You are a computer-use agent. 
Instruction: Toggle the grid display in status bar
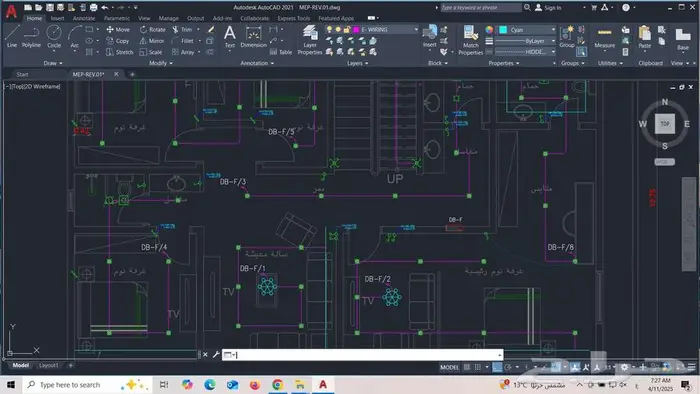[x=467, y=367]
